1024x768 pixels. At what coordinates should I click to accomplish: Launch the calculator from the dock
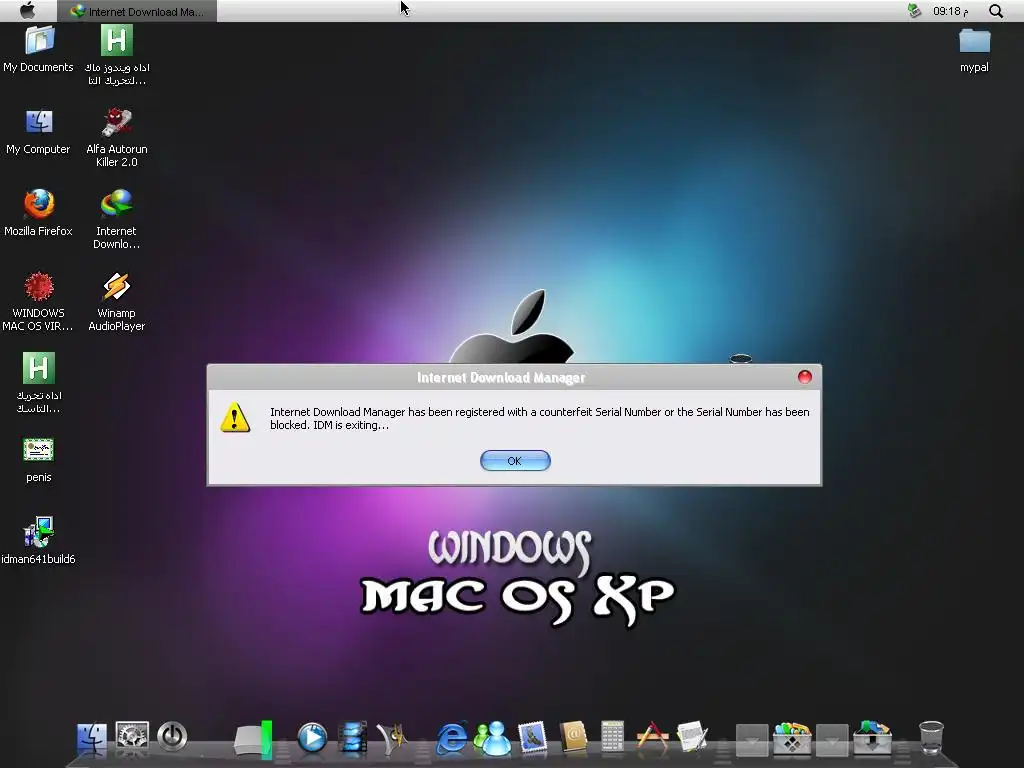613,737
